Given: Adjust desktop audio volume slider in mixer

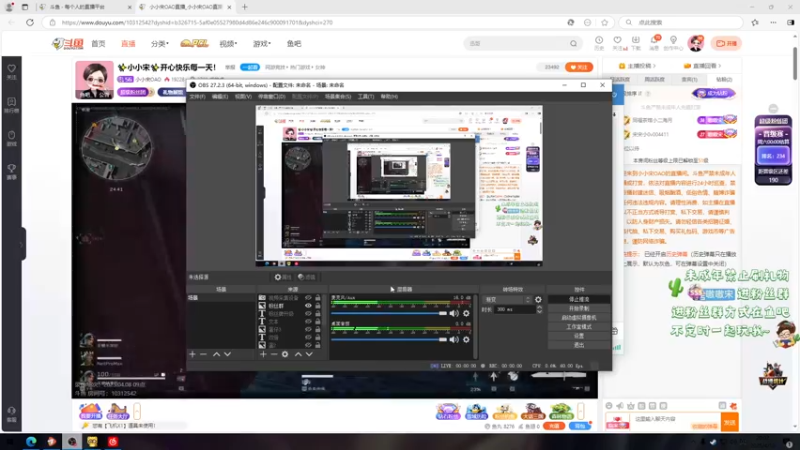Looking at the screenshot, I should pyautogui.click(x=389, y=339).
